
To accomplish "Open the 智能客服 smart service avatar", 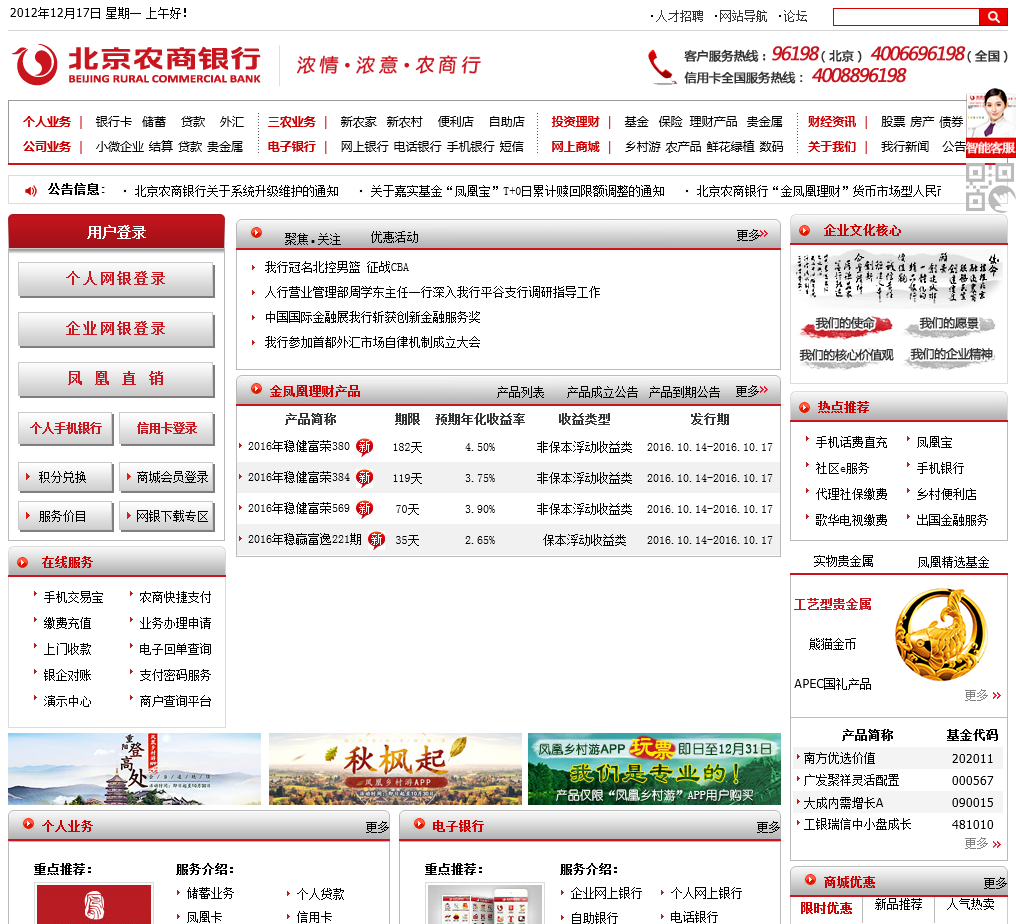I will [991, 122].
